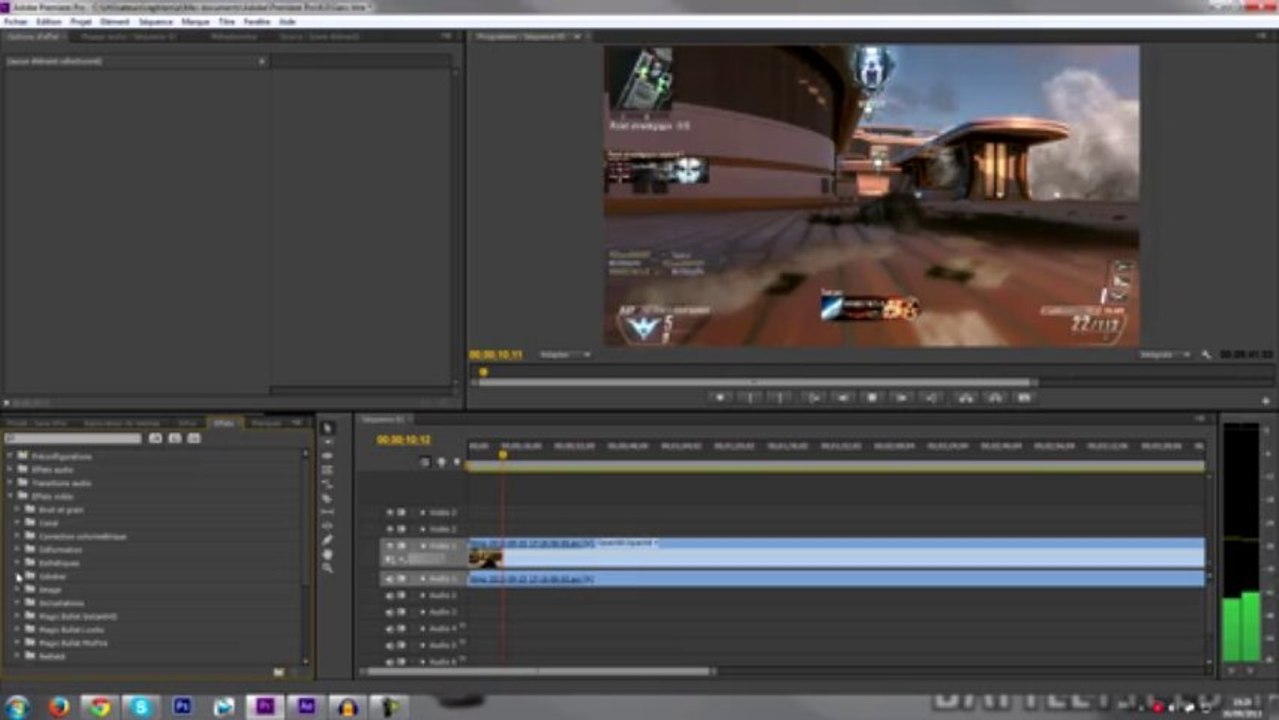
Task: Click the Effects panel search field
Action: pos(73,438)
